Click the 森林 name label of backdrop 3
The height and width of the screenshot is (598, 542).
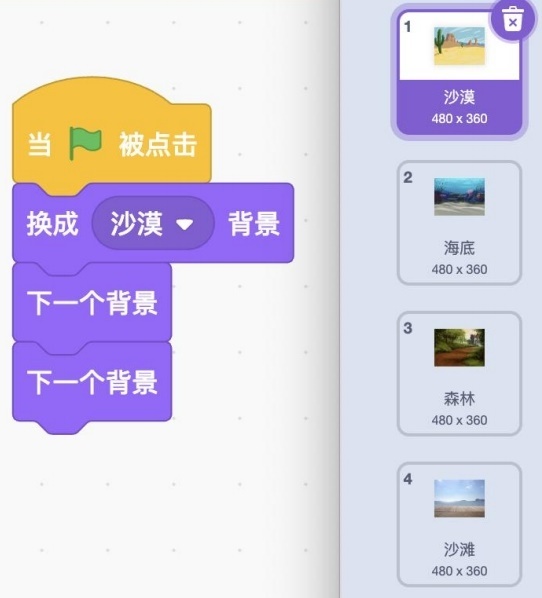point(460,399)
